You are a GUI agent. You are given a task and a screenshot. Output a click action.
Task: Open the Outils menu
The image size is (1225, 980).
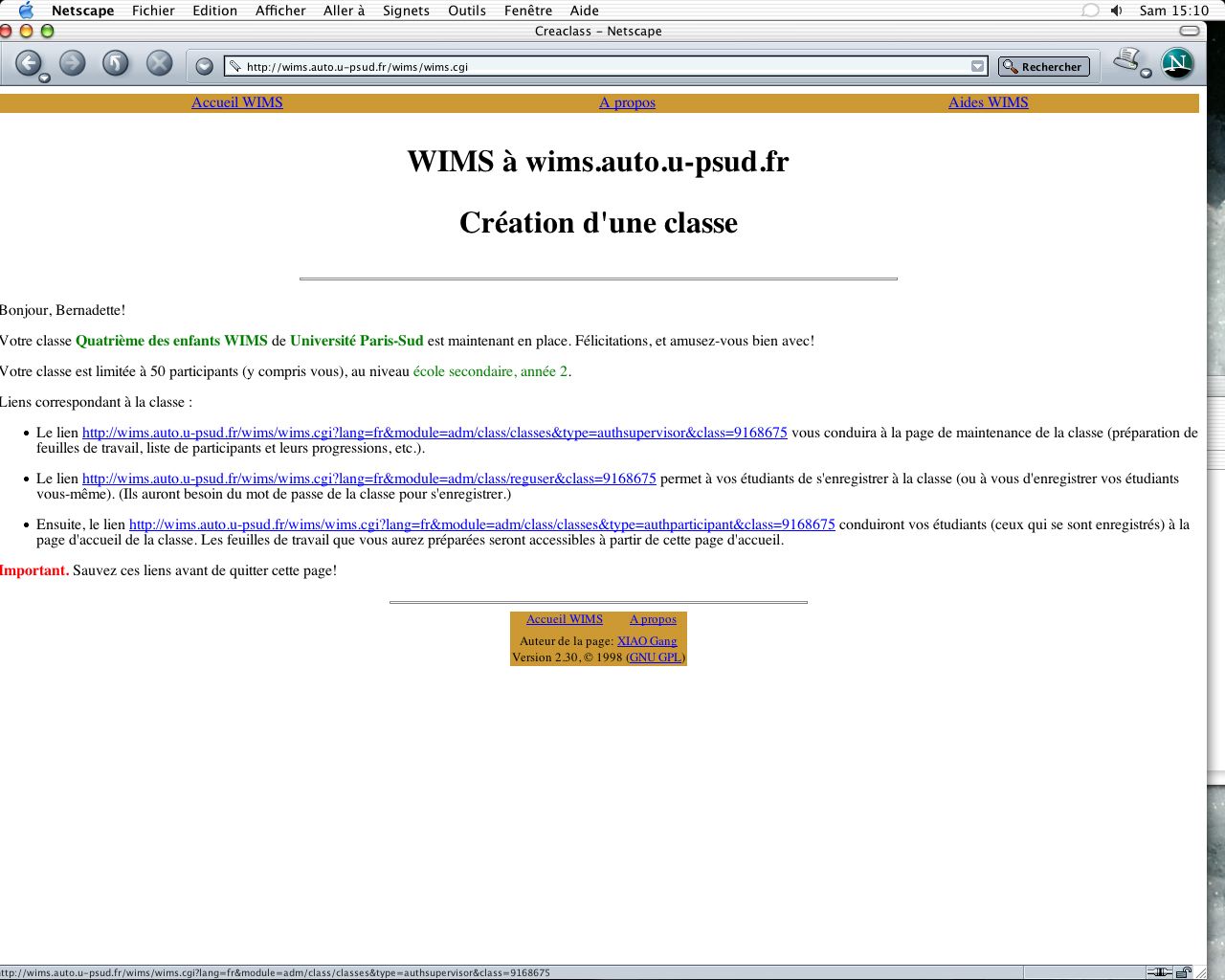coord(467,11)
